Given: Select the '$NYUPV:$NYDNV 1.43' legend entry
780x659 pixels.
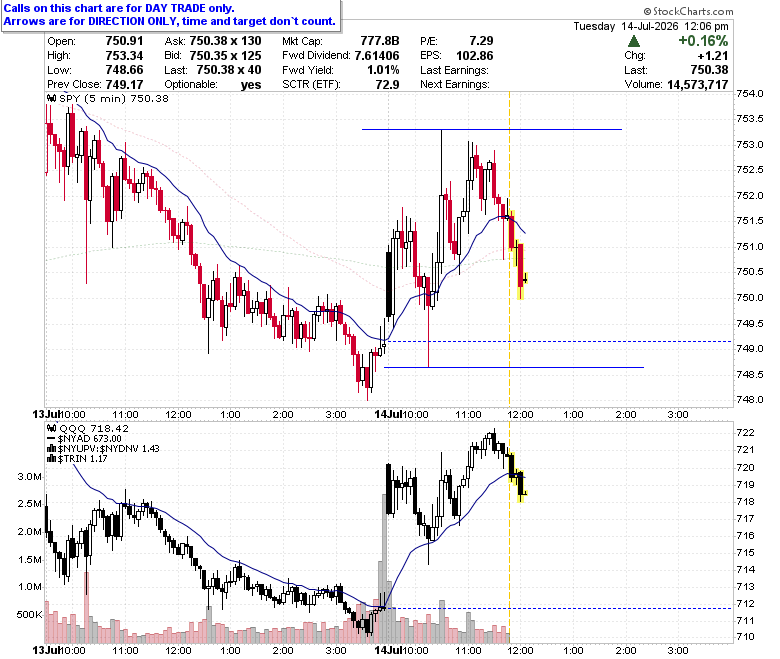Looking at the screenshot, I should point(108,449).
